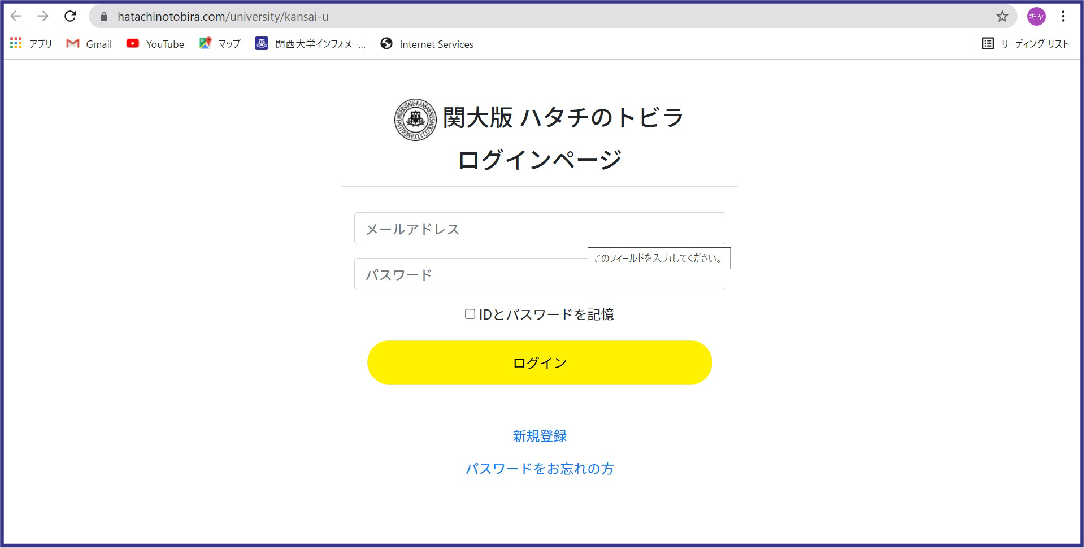The height and width of the screenshot is (548, 1084).
Task: Open the アプリ apps grid bookmark
Action: [x=31, y=44]
